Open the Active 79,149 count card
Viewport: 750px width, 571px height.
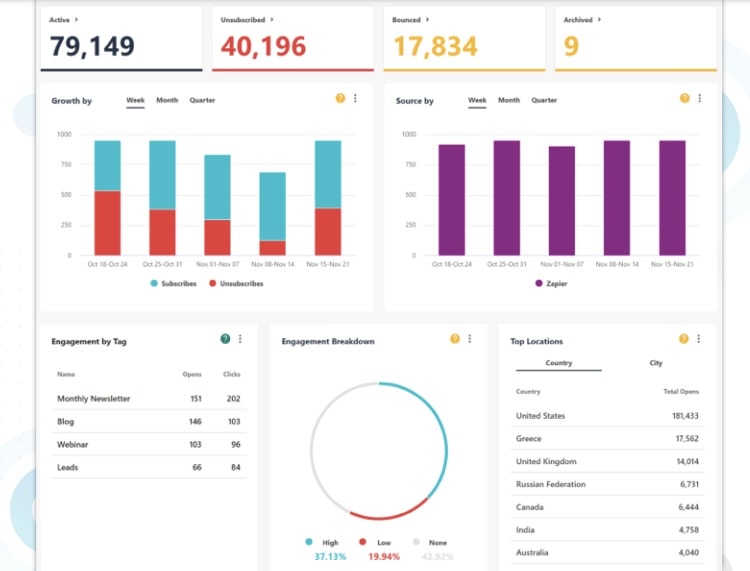pyautogui.click(x=121, y=39)
